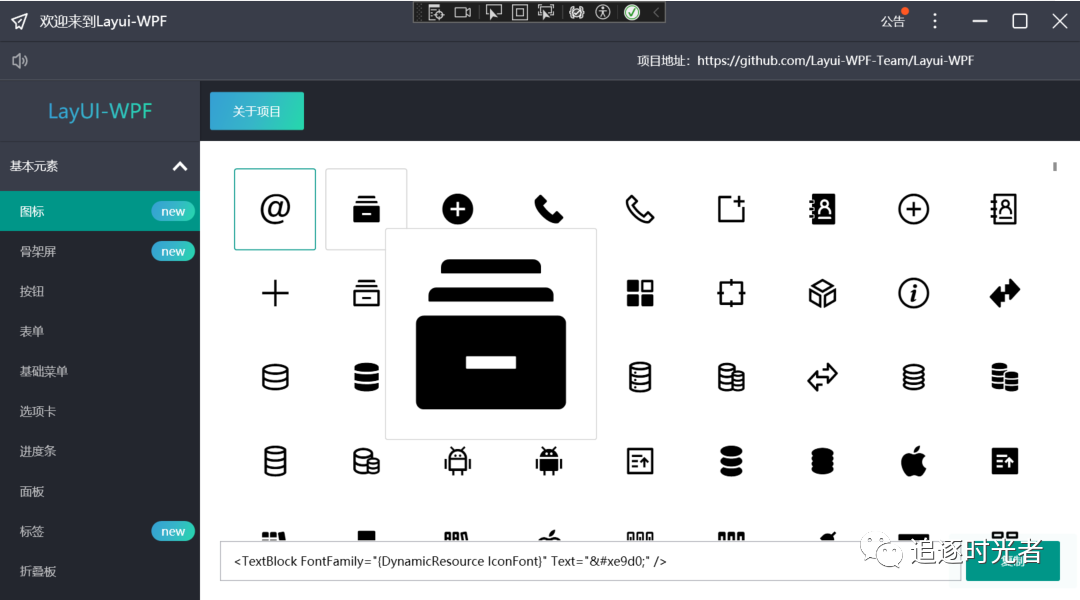Image resolution: width=1080 pixels, height=600 pixels.
Task: Open the three-dot menu in the title bar
Action: (x=934, y=20)
